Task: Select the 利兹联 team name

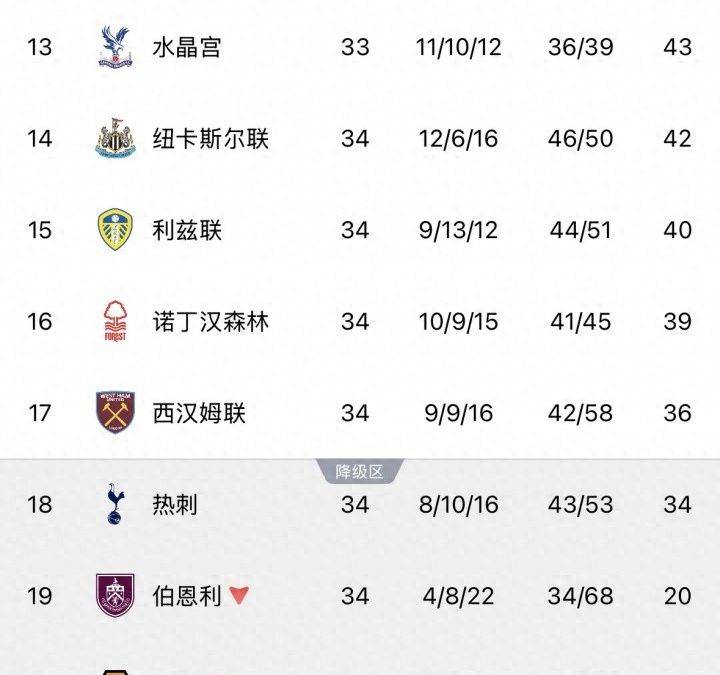Action: coord(186,230)
